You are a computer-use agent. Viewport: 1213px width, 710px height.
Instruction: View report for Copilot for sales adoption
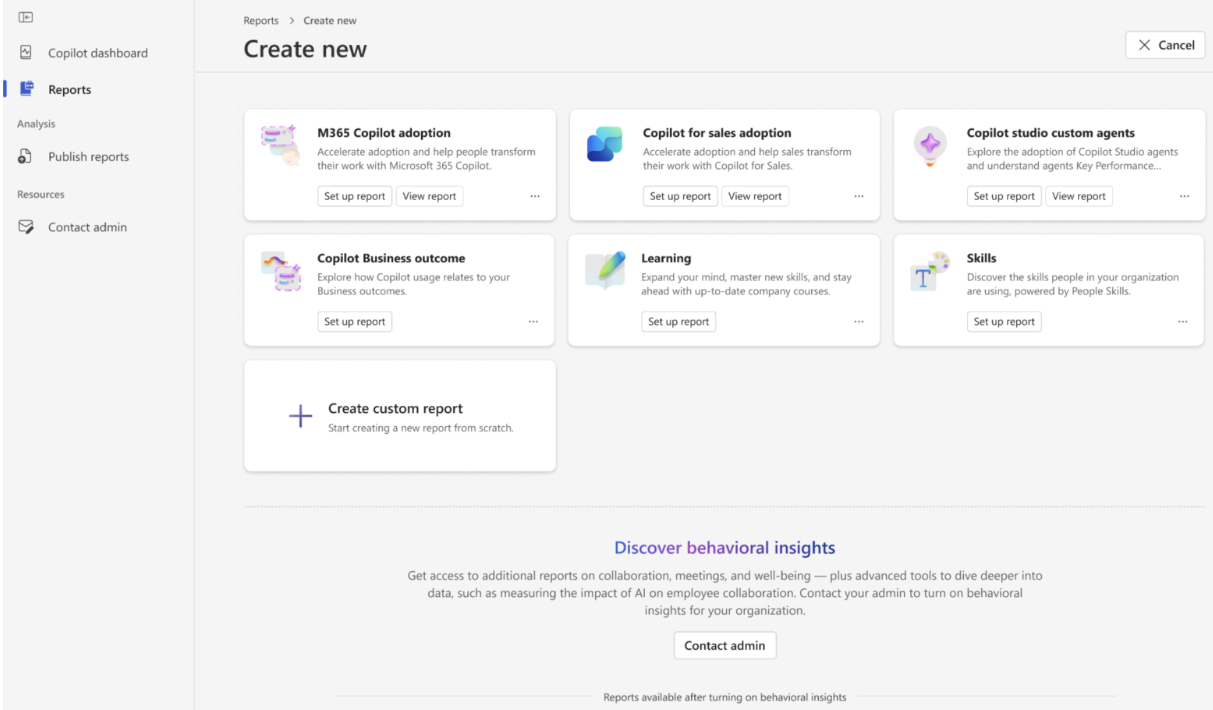click(x=755, y=197)
